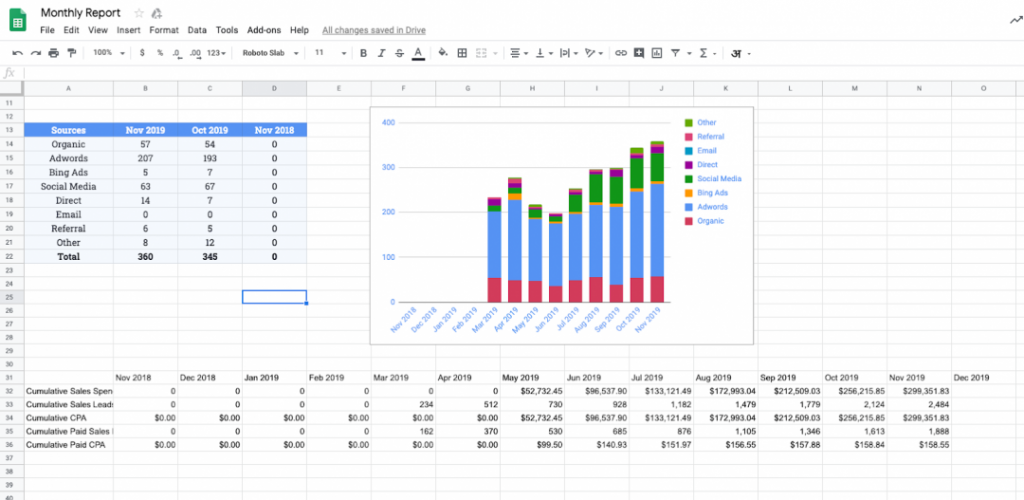
Task: Create a filter with the funnel icon
Action: (x=675, y=53)
